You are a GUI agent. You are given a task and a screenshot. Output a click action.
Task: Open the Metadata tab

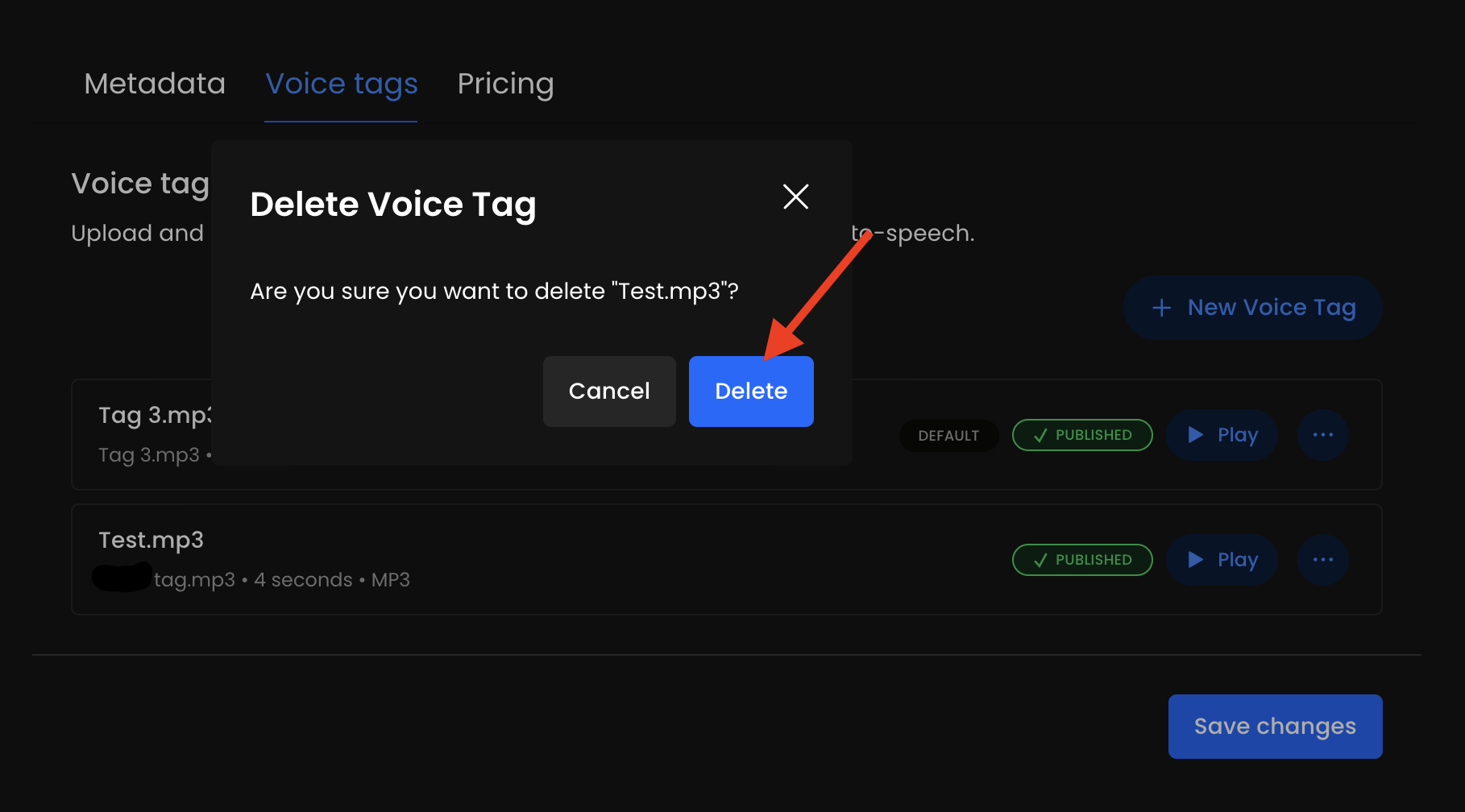pyautogui.click(x=155, y=84)
